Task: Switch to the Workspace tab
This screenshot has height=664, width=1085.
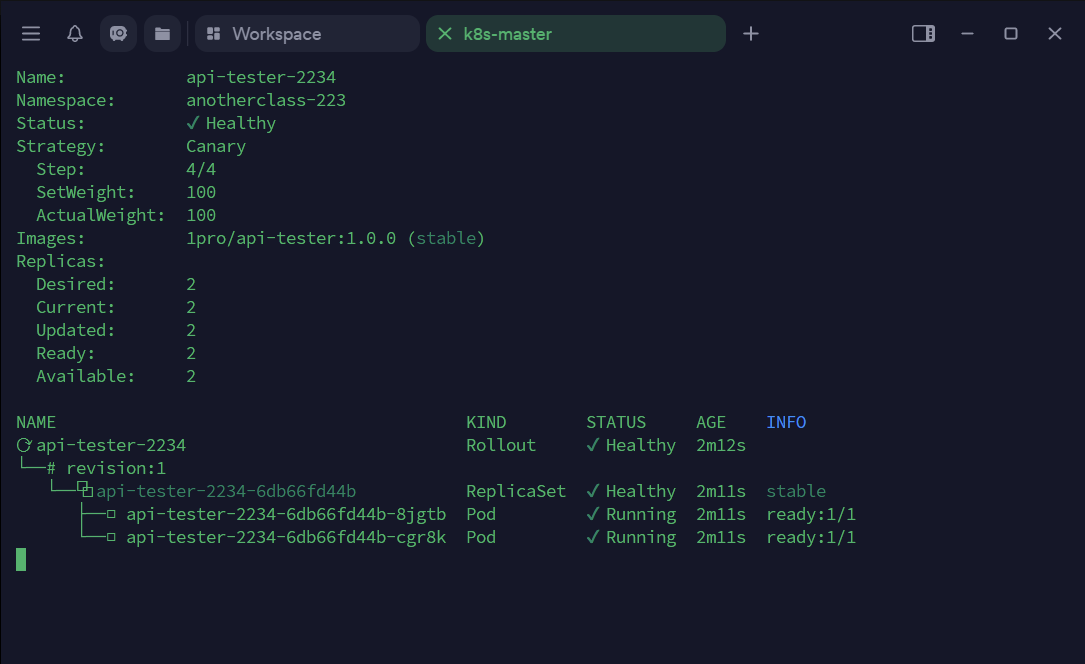Action: 307,34
